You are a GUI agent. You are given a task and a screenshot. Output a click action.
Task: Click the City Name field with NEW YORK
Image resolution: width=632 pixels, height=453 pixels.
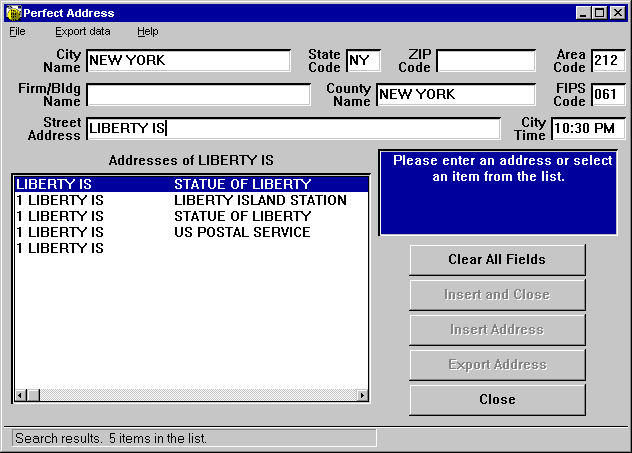[188, 60]
